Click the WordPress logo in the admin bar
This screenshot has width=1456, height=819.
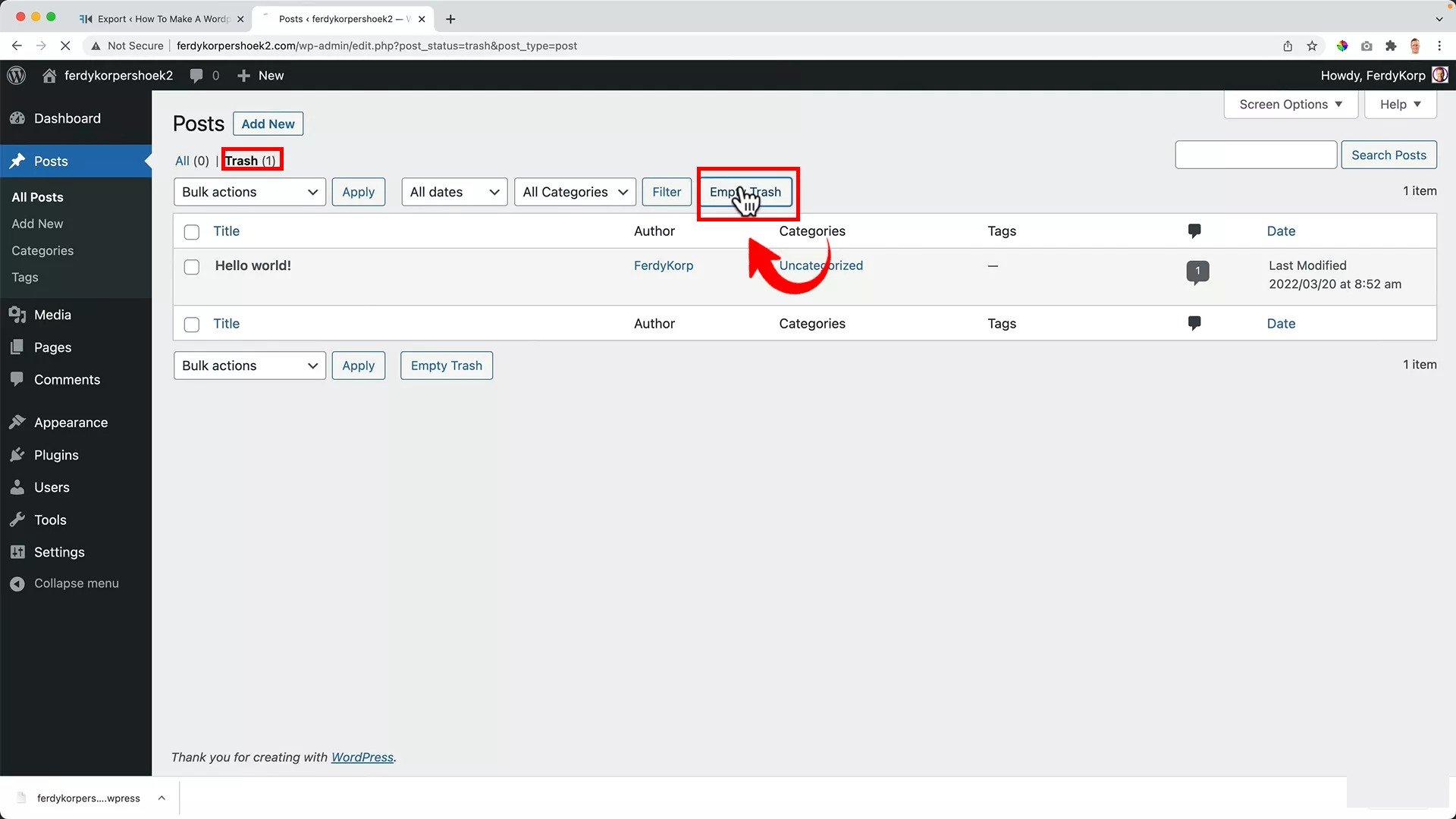tap(16, 75)
